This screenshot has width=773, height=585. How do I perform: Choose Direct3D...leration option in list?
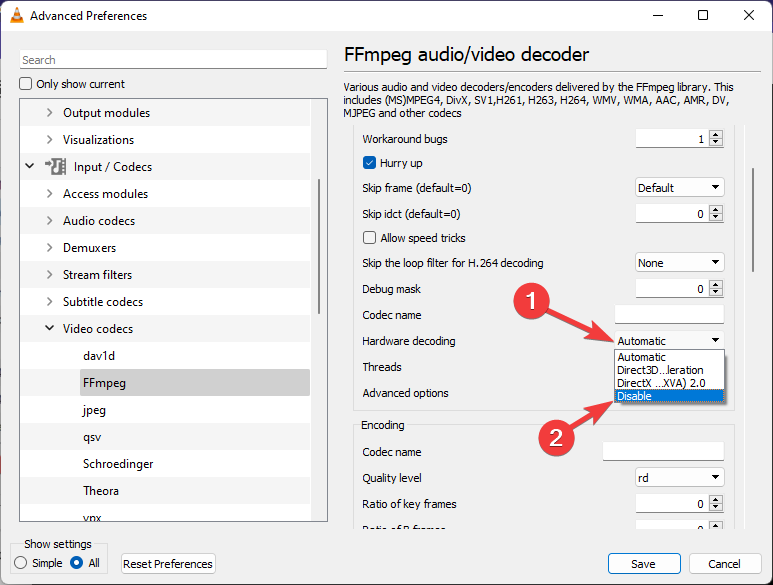(x=669, y=370)
